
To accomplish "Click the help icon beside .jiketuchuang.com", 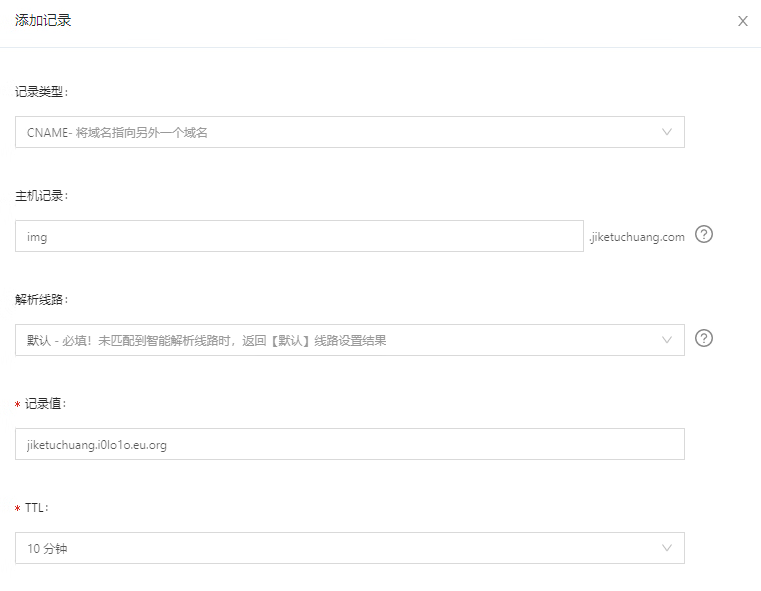I will coord(704,234).
